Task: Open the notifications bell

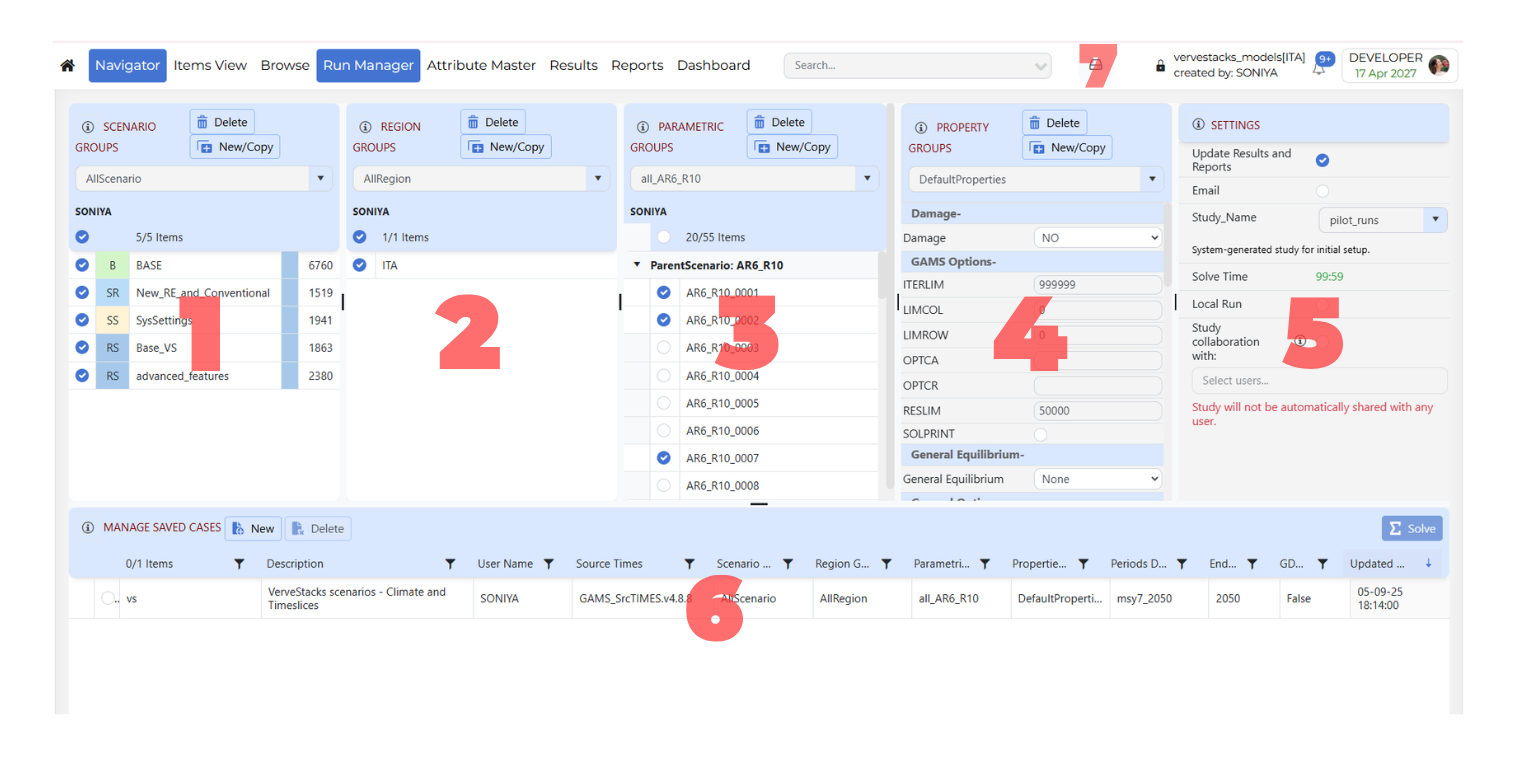Action: pos(1319,68)
